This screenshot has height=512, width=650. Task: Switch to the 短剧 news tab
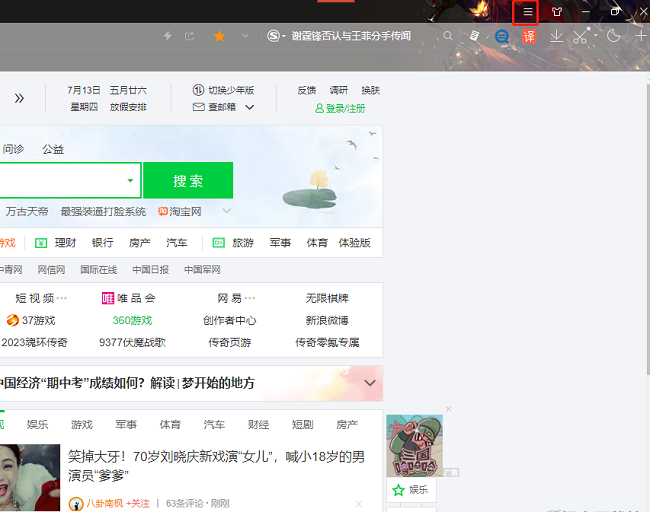click(x=303, y=425)
